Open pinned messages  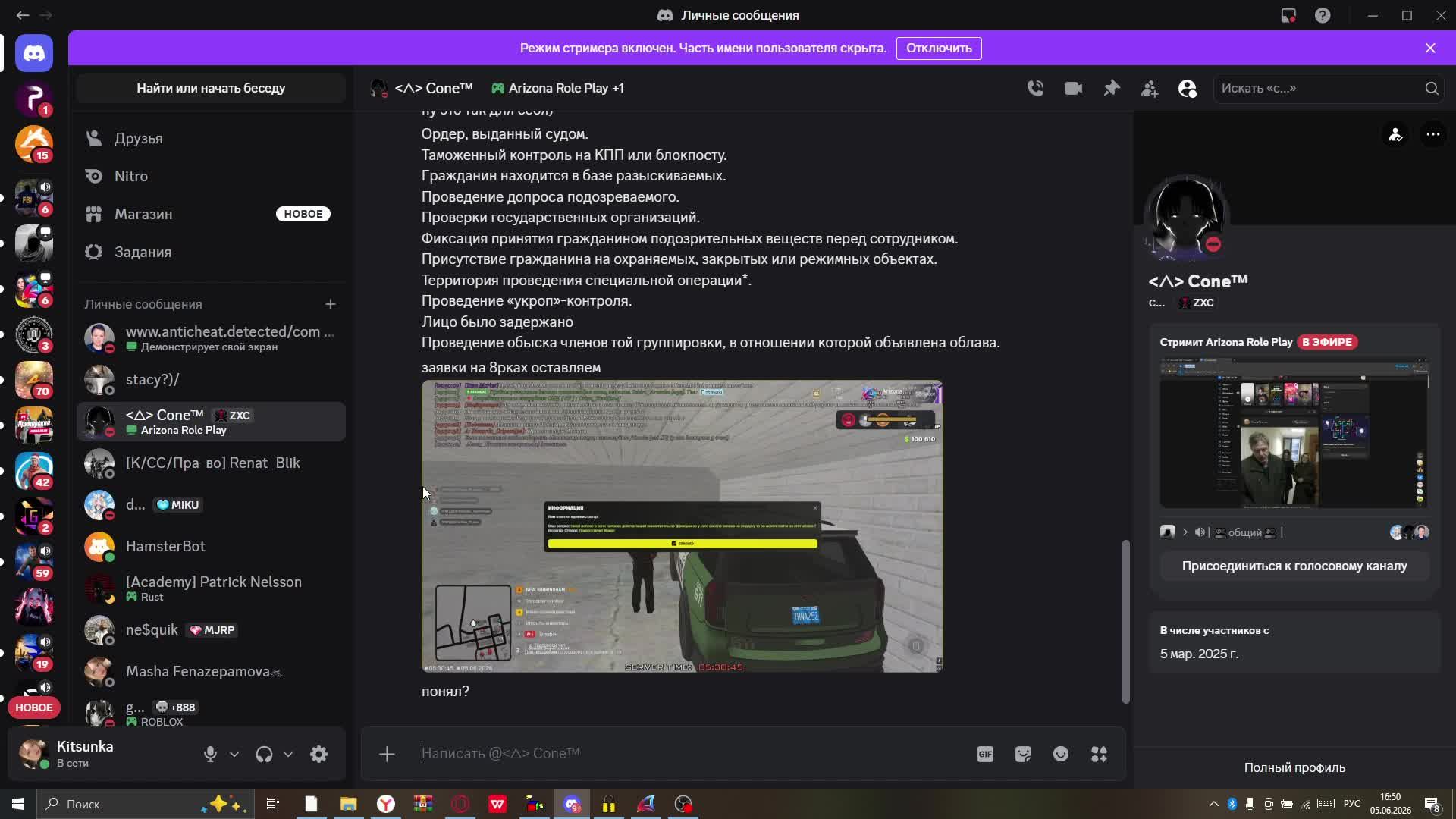1112,88
